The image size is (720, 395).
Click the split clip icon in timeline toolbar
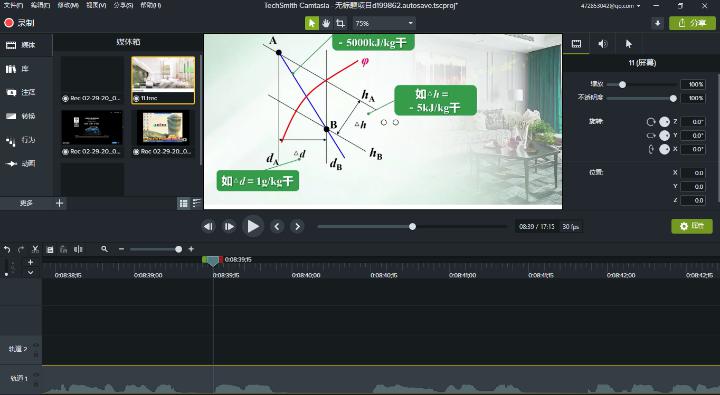click(79, 249)
